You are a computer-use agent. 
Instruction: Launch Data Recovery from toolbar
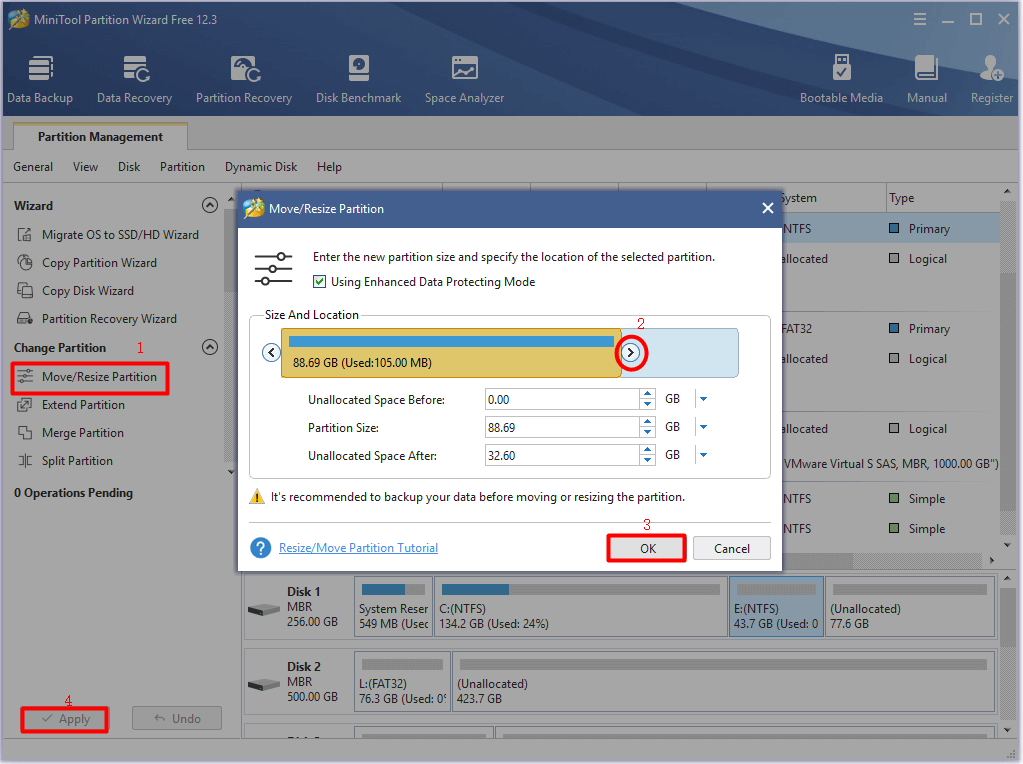[x=134, y=79]
